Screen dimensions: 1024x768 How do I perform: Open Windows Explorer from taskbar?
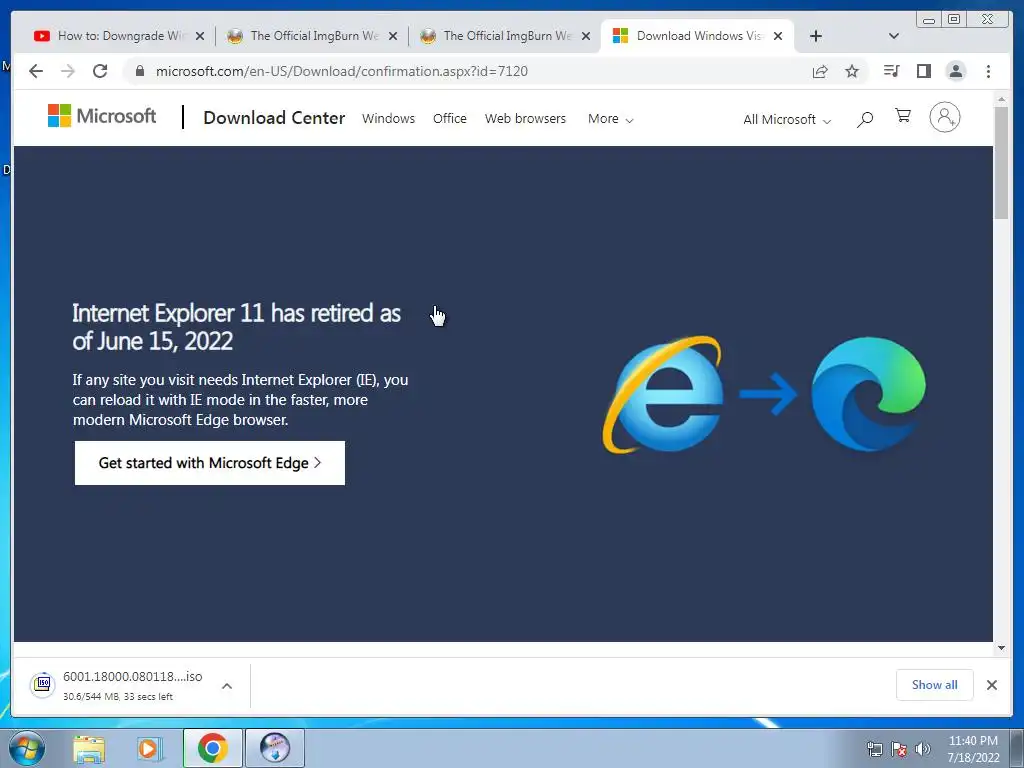[x=89, y=748]
